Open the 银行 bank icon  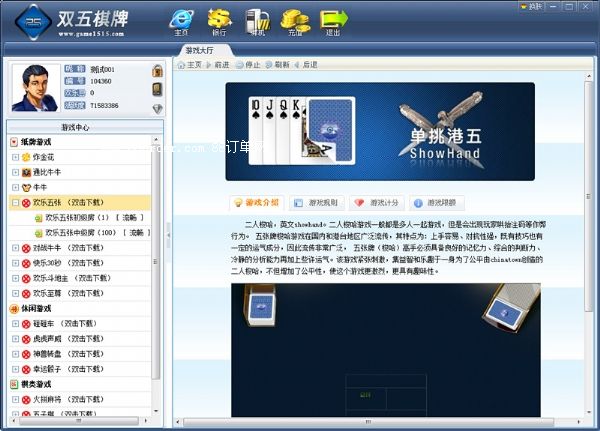[x=218, y=19]
